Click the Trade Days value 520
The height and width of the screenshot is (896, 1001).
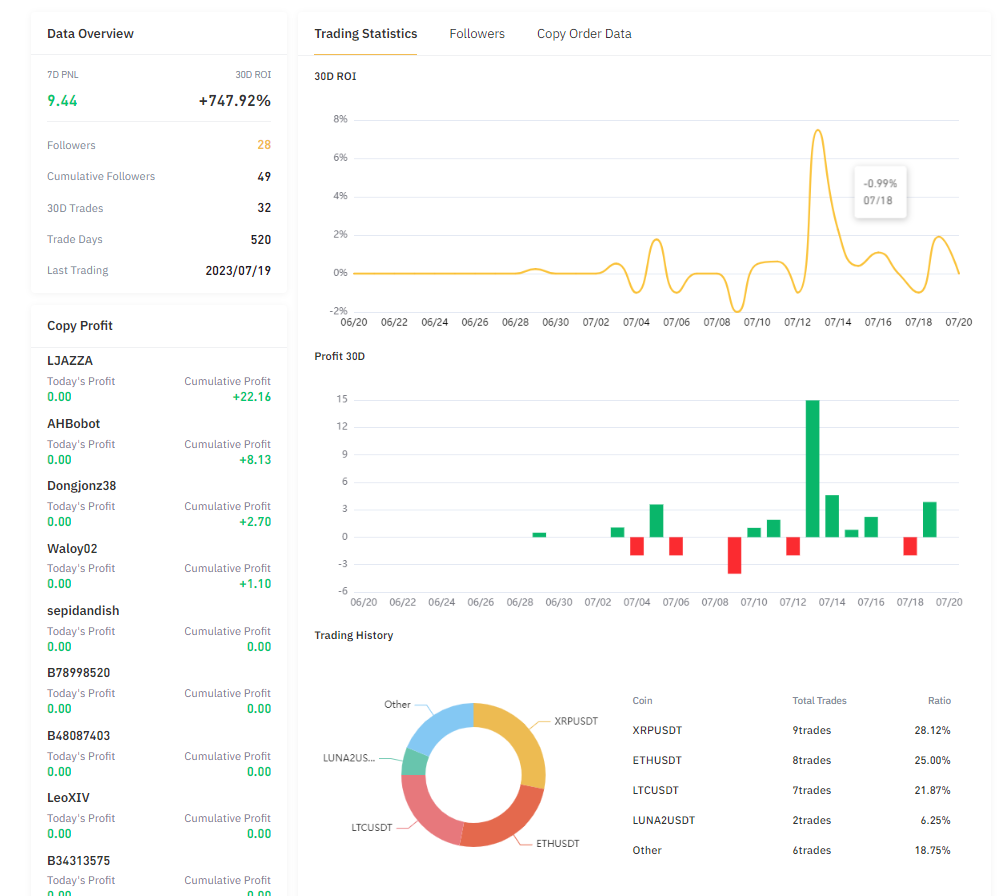point(260,240)
